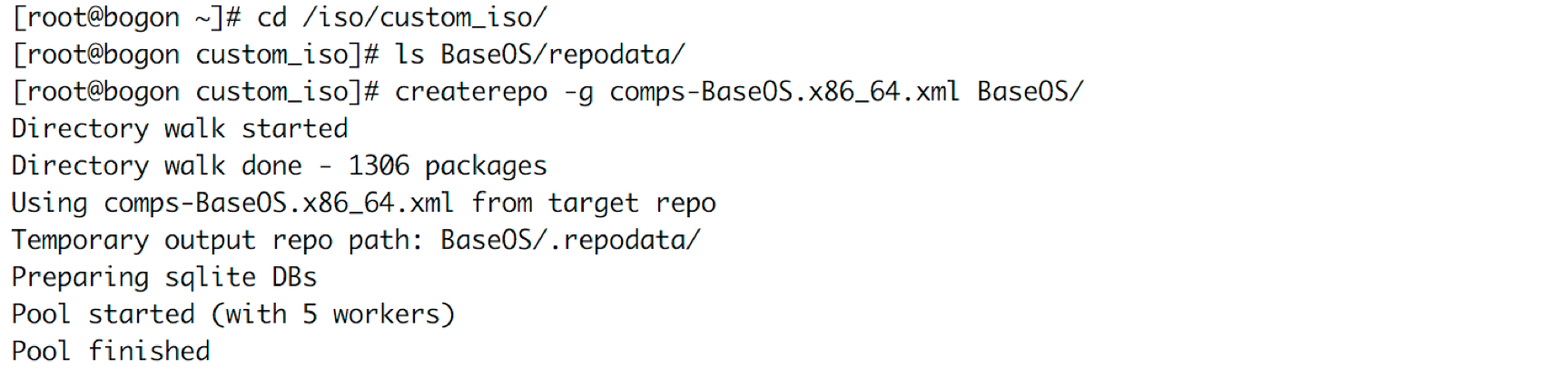Click the 'cd /iso/custom_iso/' command text
Screen dimensions: 1568x369
tap(402, 18)
